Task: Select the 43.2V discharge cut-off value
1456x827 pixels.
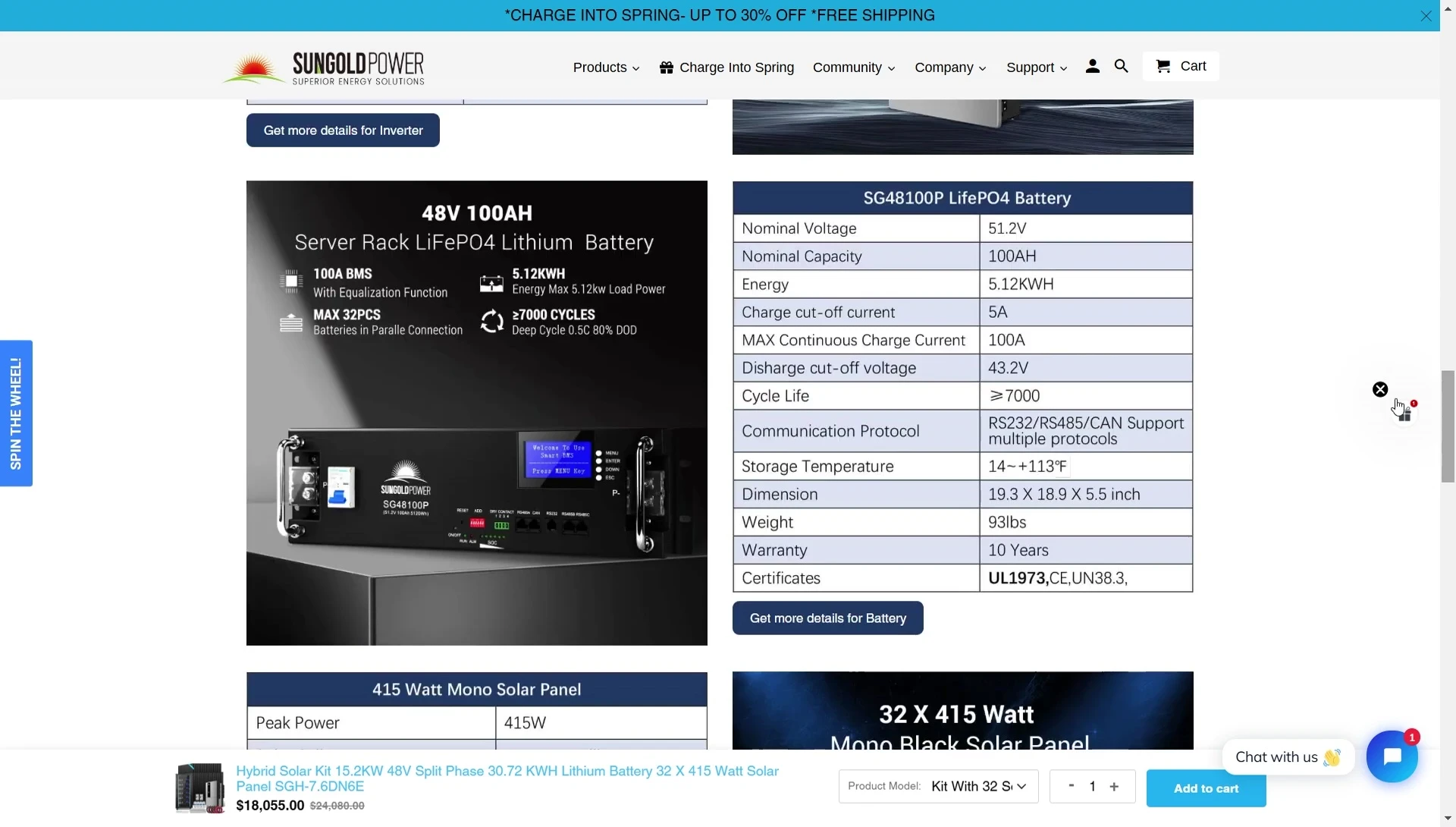Action: [1008, 368]
